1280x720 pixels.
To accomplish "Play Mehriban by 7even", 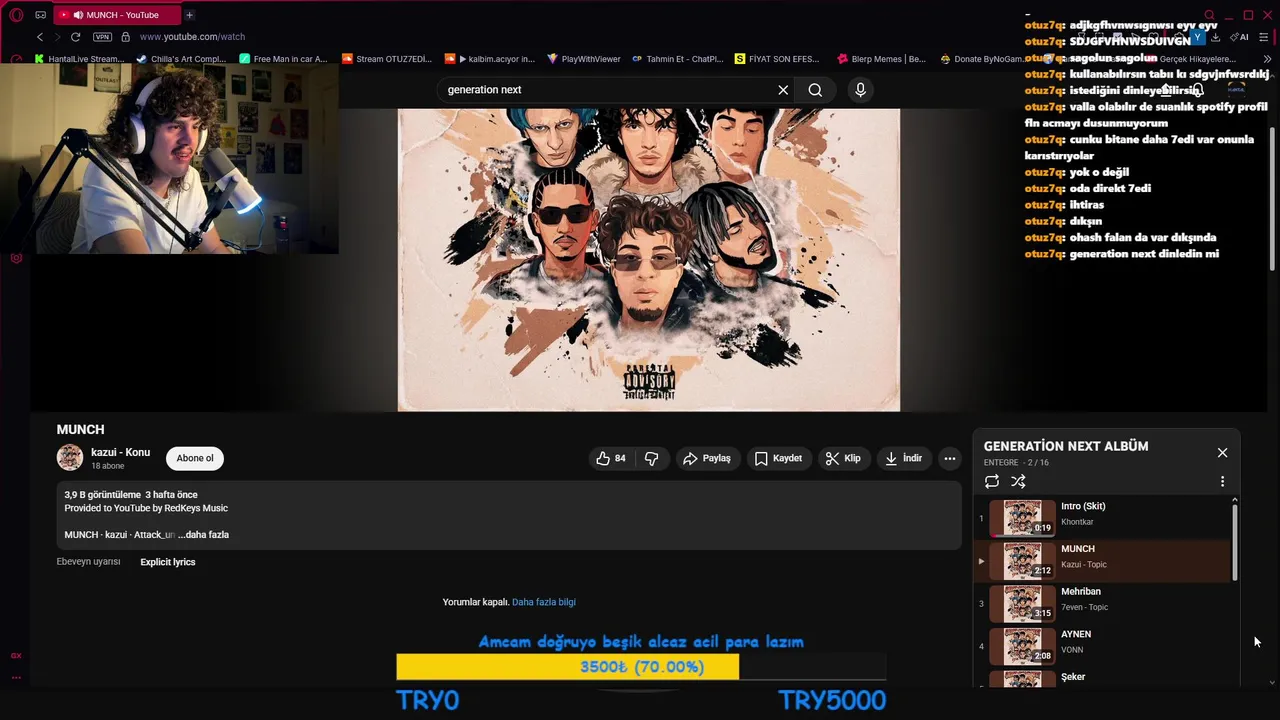I will click(1103, 604).
